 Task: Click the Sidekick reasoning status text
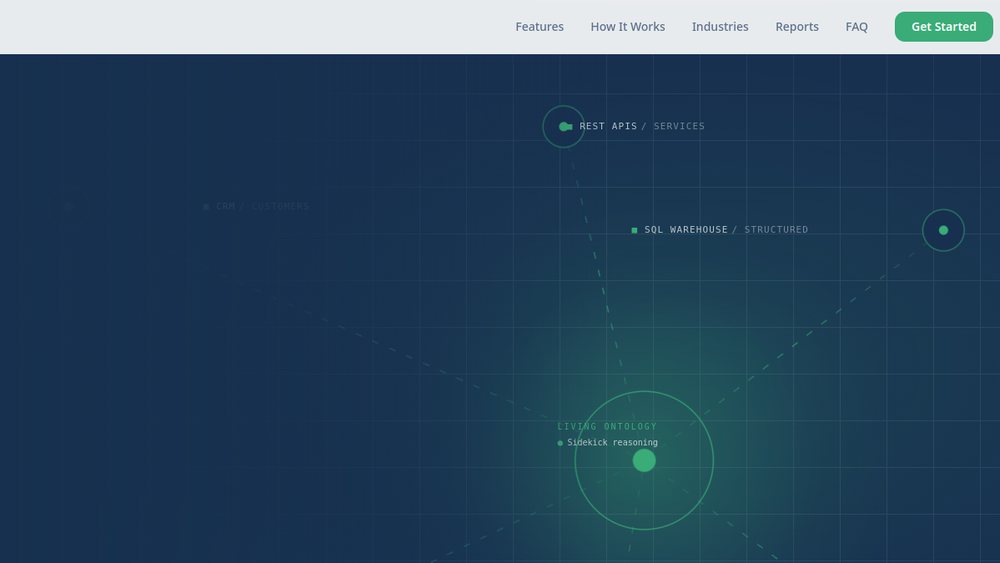tap(612, 442)
